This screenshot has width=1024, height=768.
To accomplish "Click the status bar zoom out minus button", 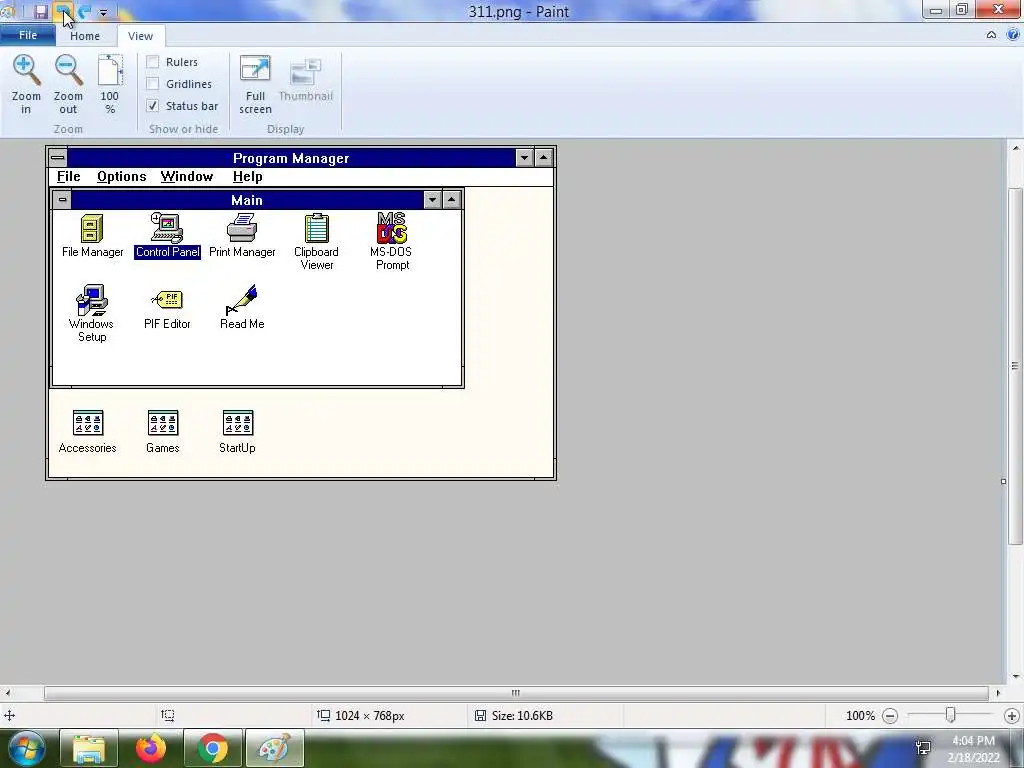I will click(x=889, y=716).
